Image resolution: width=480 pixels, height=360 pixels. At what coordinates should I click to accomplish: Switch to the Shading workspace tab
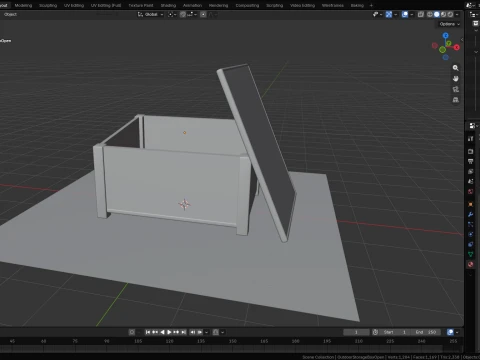pyautogui.click(x=168, y=5)
